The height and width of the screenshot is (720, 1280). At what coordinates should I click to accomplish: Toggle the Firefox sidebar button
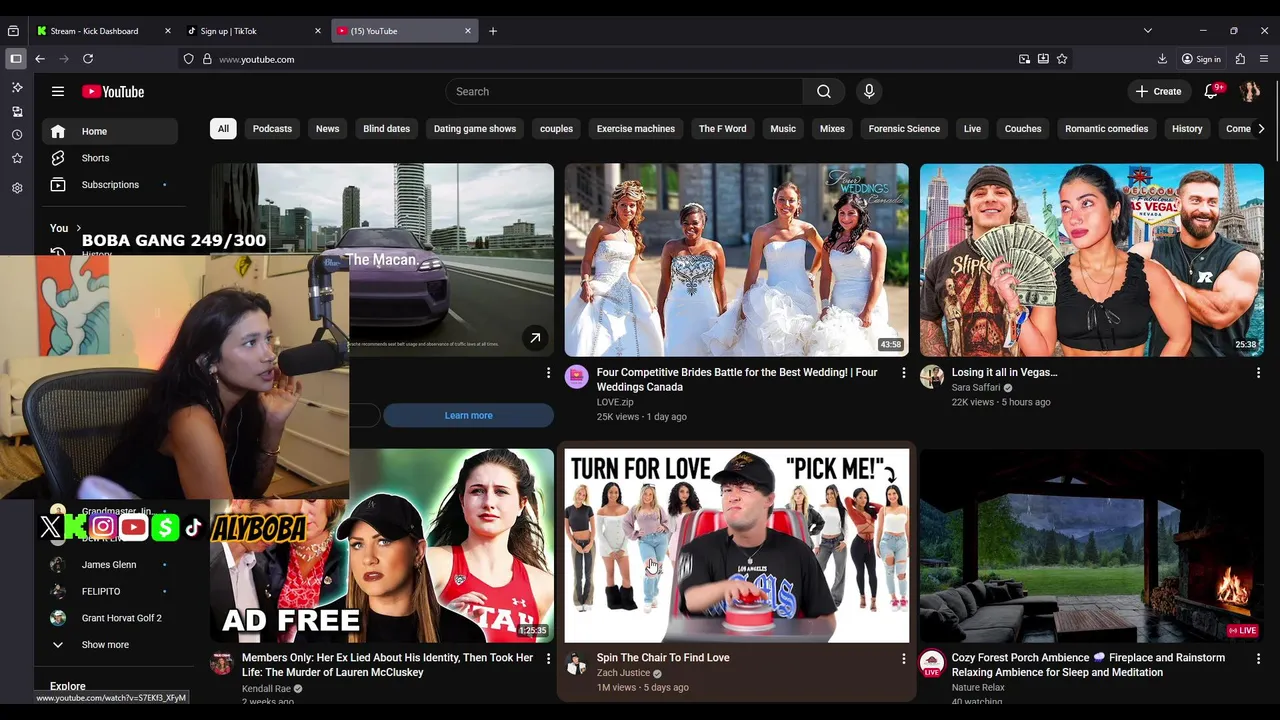coord(16,59)
